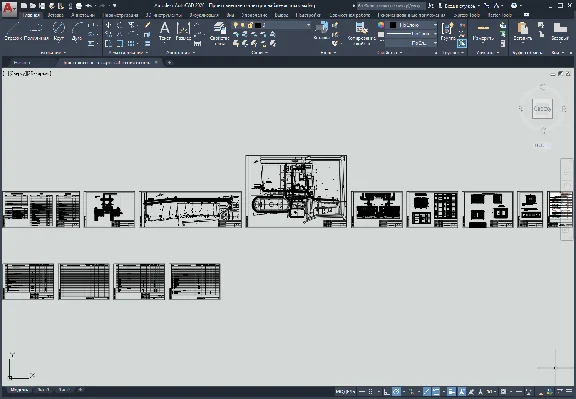
Task: Select the Copy tool in Редактирование panel
Action: pos(108,34)
